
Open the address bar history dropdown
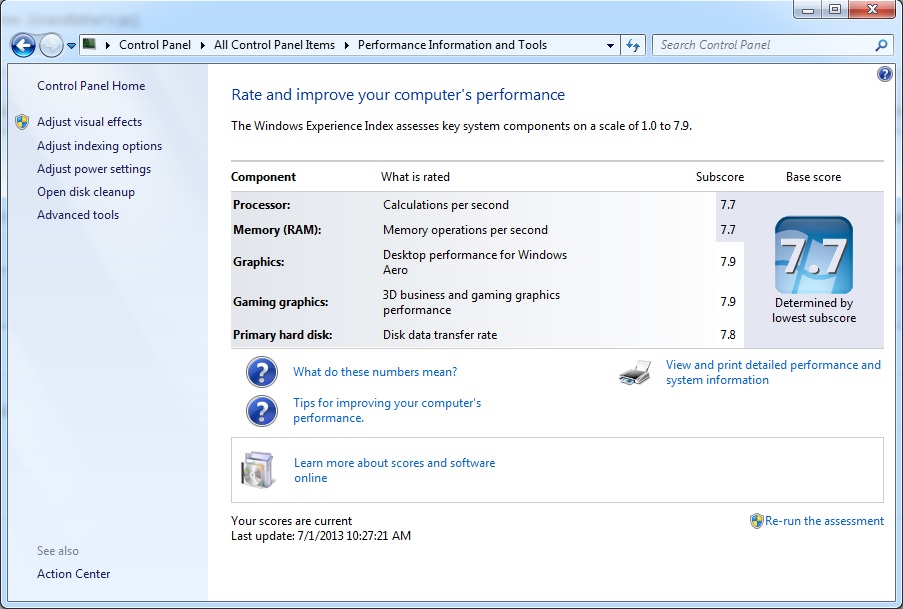(x=610, y=46)
